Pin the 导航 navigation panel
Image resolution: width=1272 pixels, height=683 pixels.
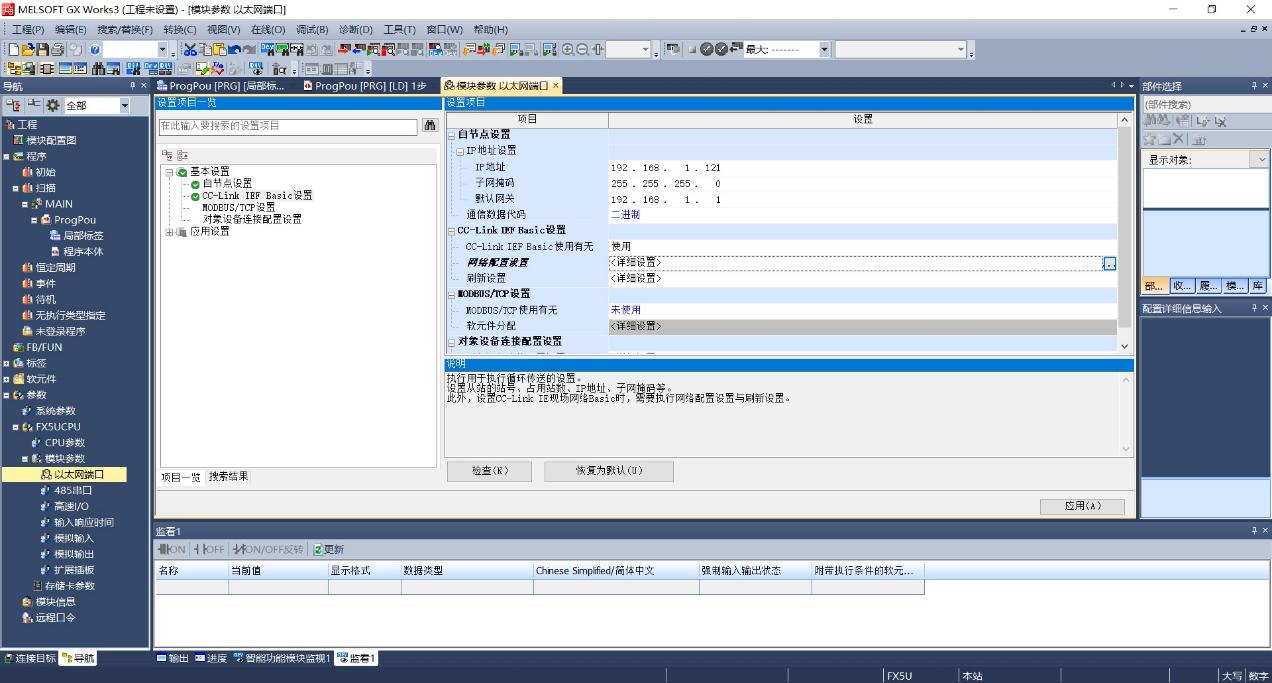tap(132, 86)
